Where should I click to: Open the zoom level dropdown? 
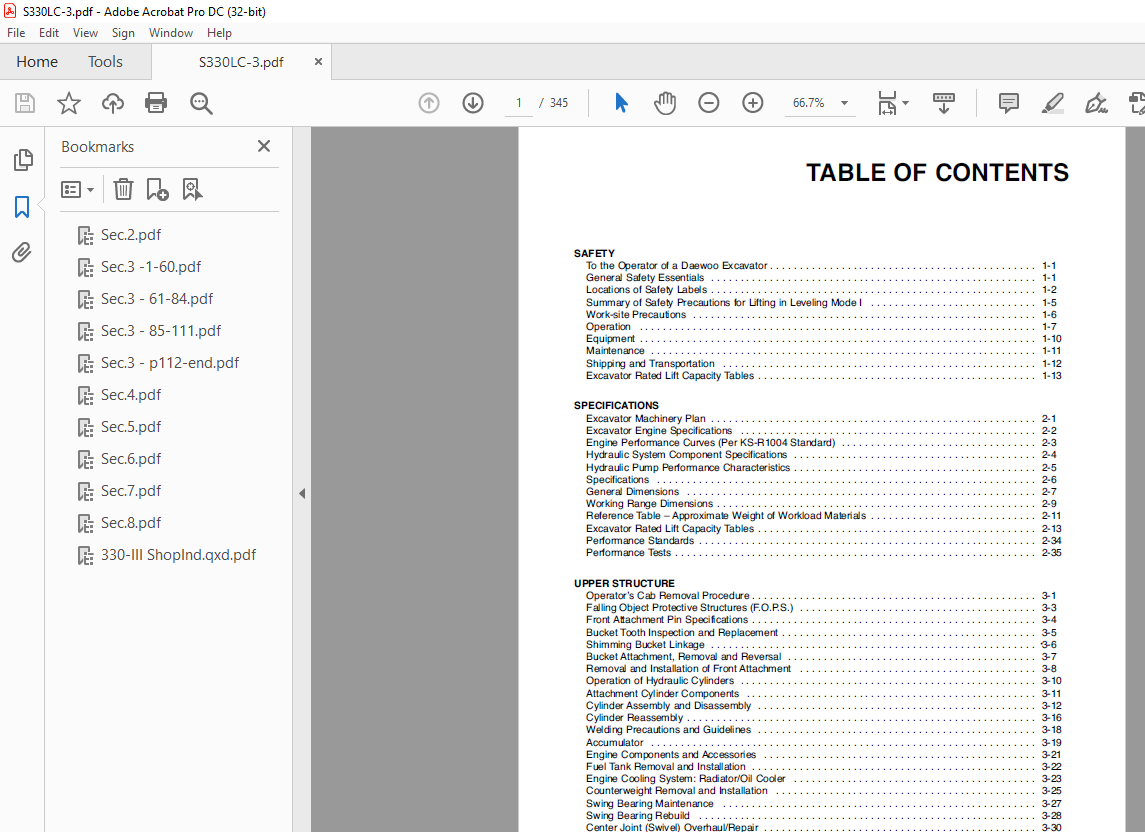pyautogui.click(x=844, y=103)
